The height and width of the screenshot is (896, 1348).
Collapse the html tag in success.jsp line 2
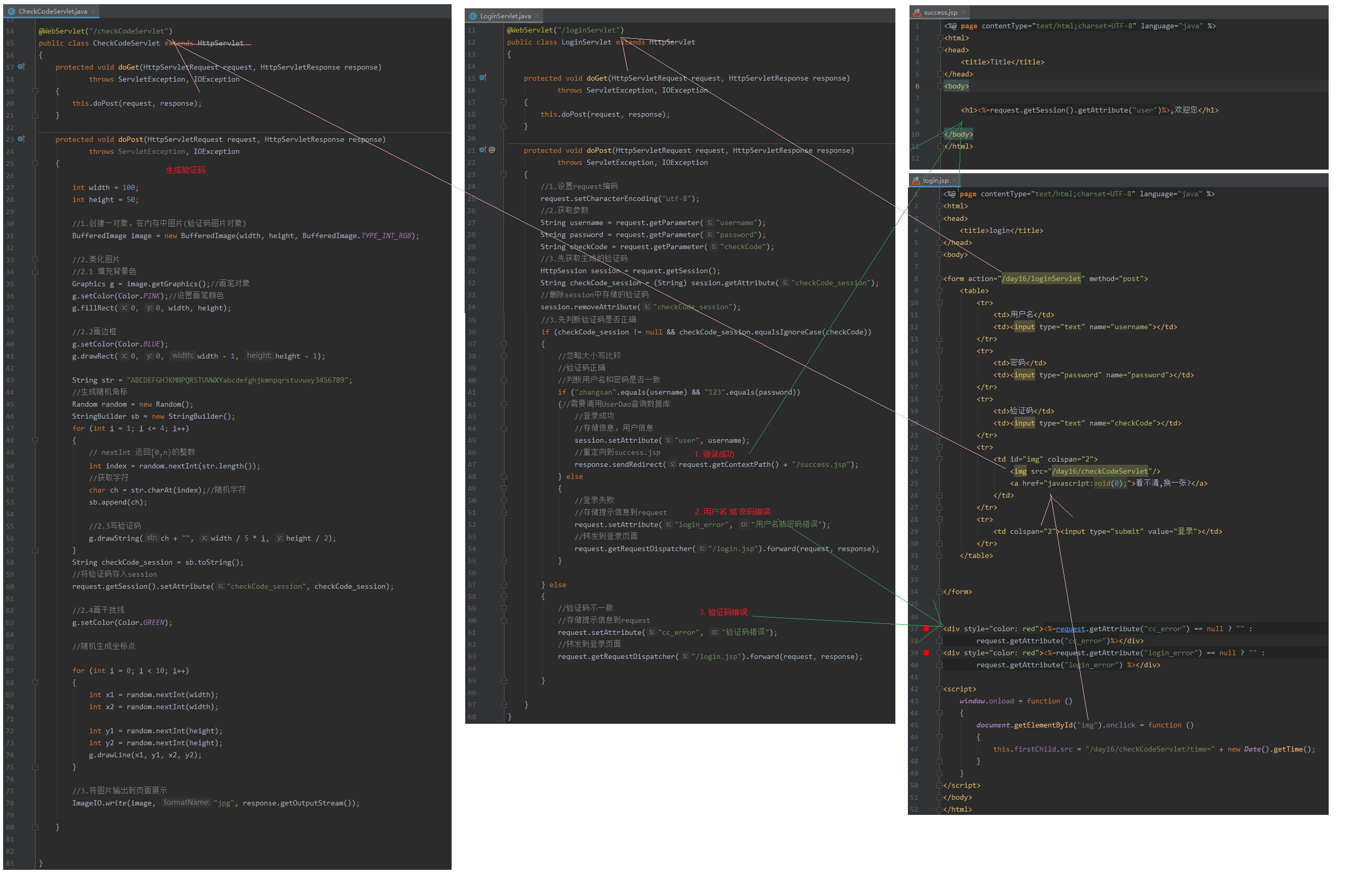pyautogui.click(x=940, y=38)
